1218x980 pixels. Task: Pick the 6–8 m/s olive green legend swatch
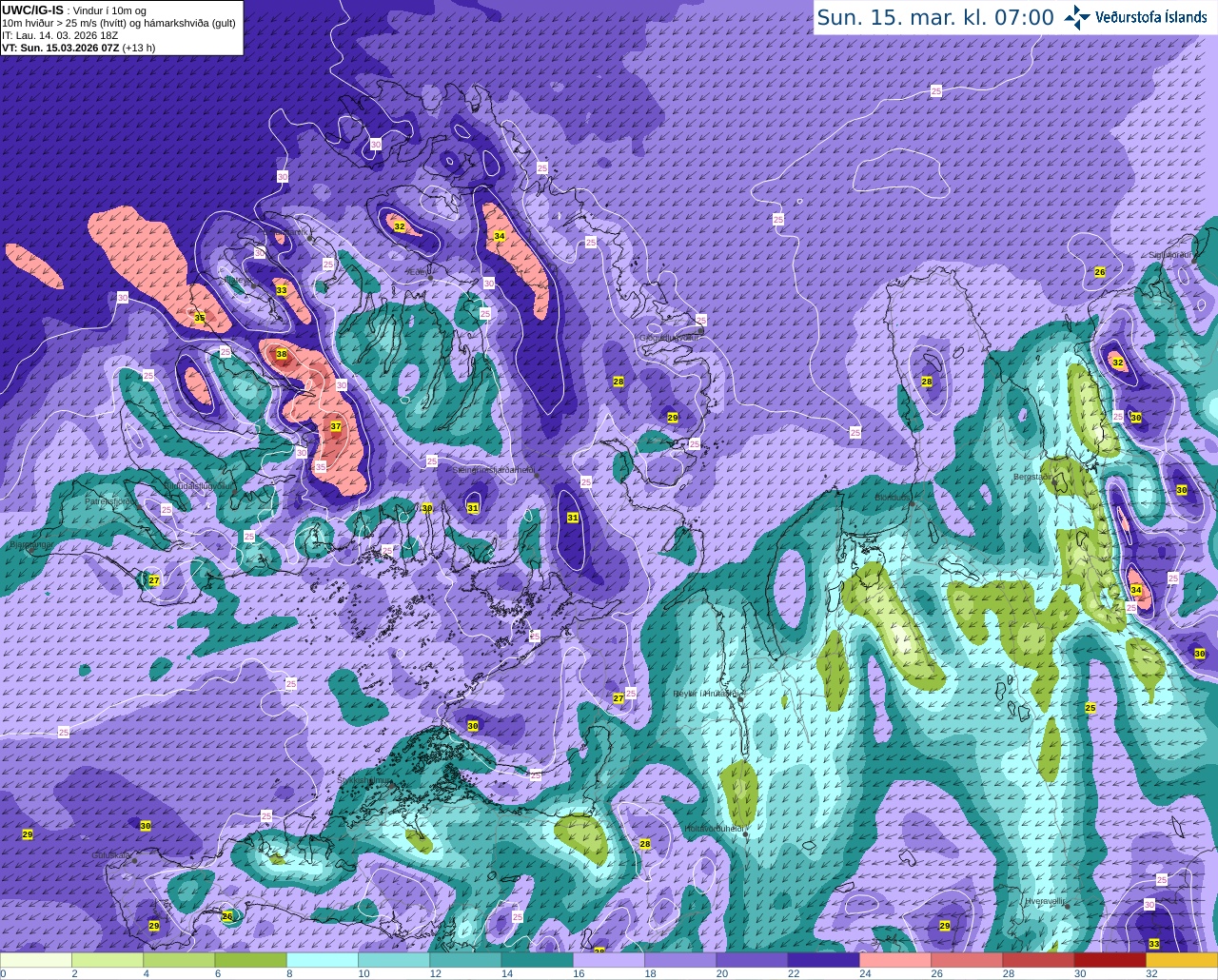point(250,960)
